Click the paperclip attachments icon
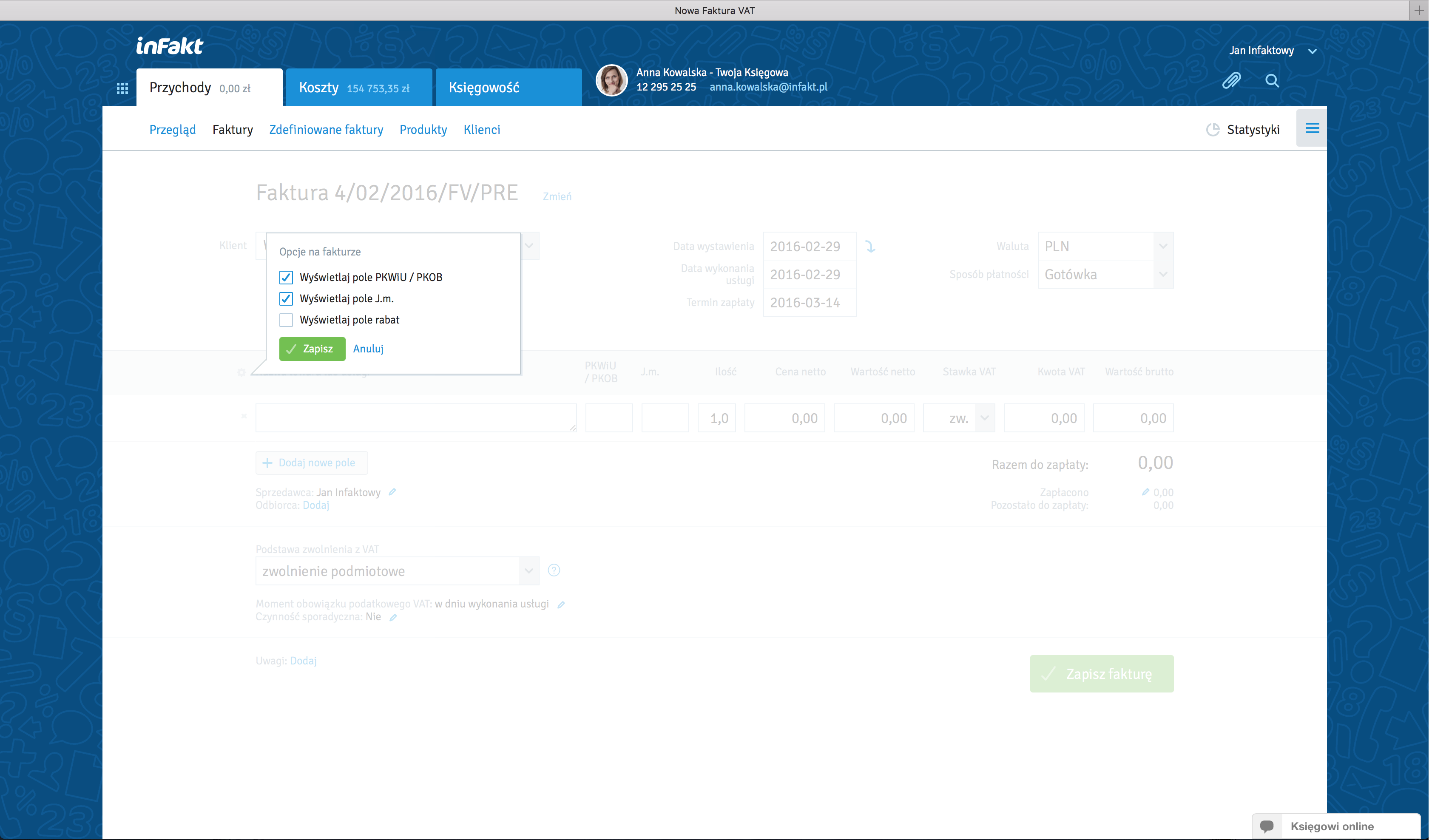 [1231, 80]
